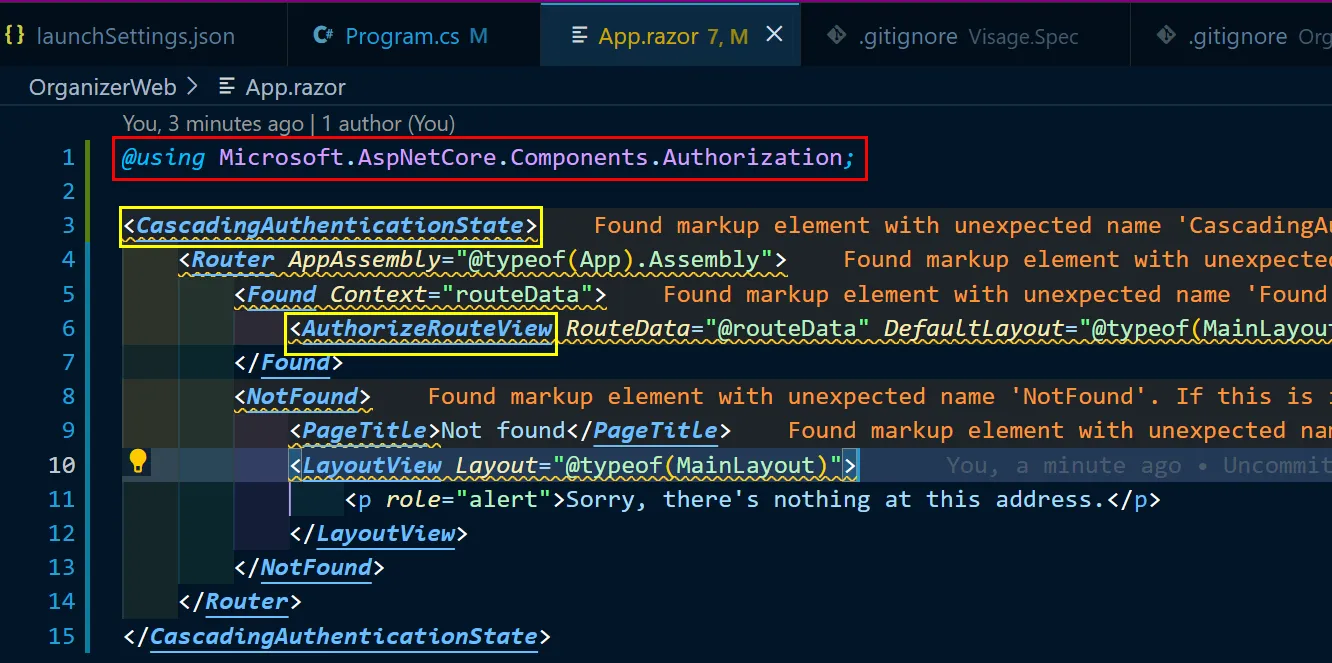Viewport: 1332px width, 663px height.
Task: Click the JSON braces icon on launchSettings.json tab
Action: pos(15,36)
